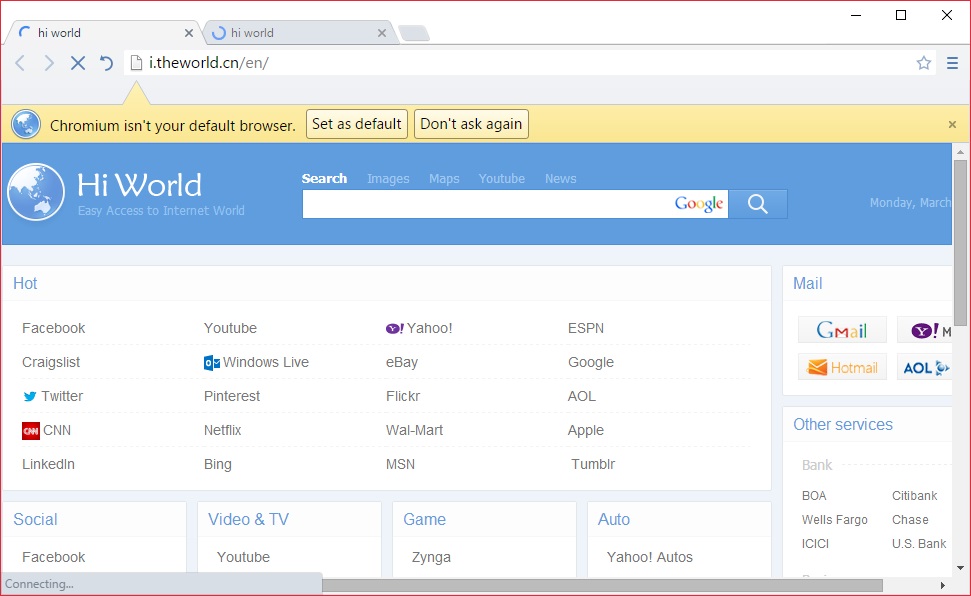Open the Chromium hamburger menu
This screenshot has width=971, height=596.
[952, 63]
